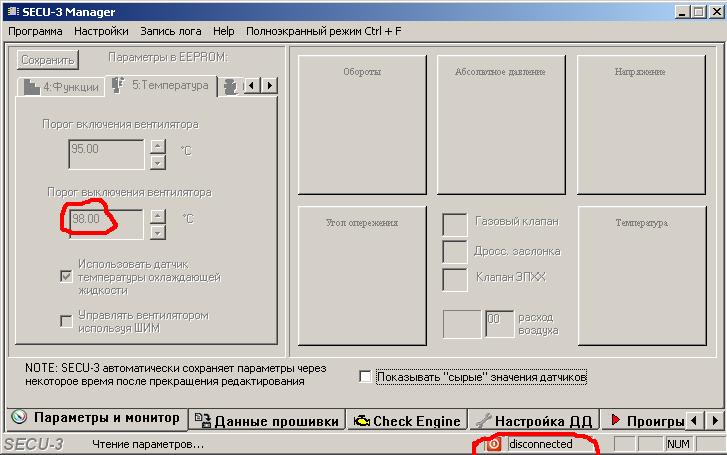Image resolution: width=727 pixels, height=455 pixels.
Task: Open the Настройка ДД tab
Action: tap(533, 421)
